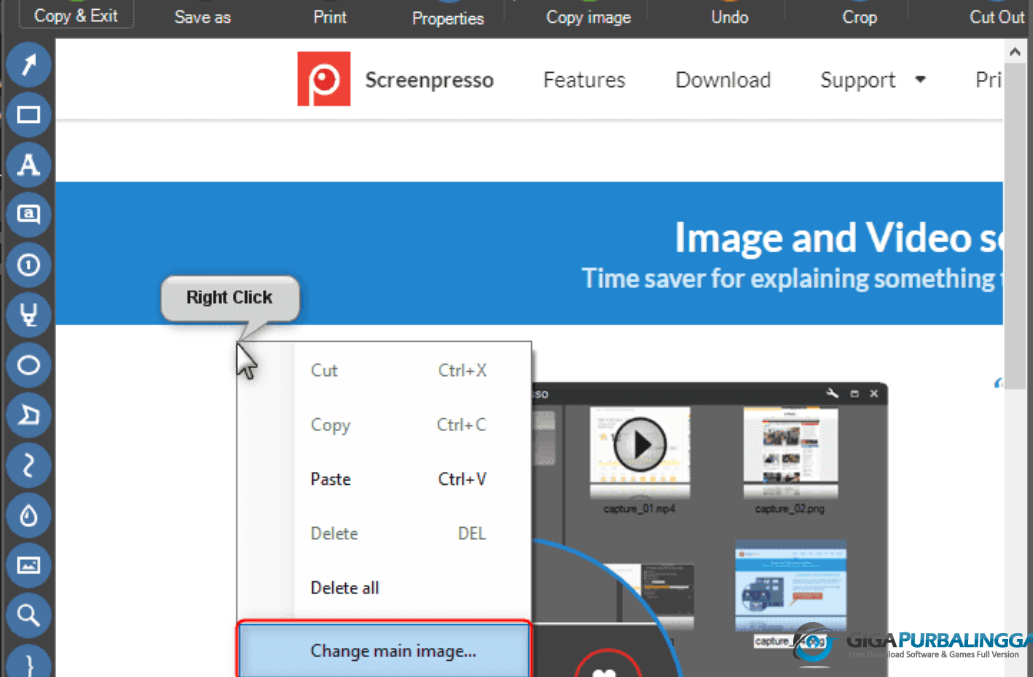Viewport: 1033px width, 677px height.
Task: Expand the Support dropdown arrow
Action: pyautogui.click(x=920, y=80)
